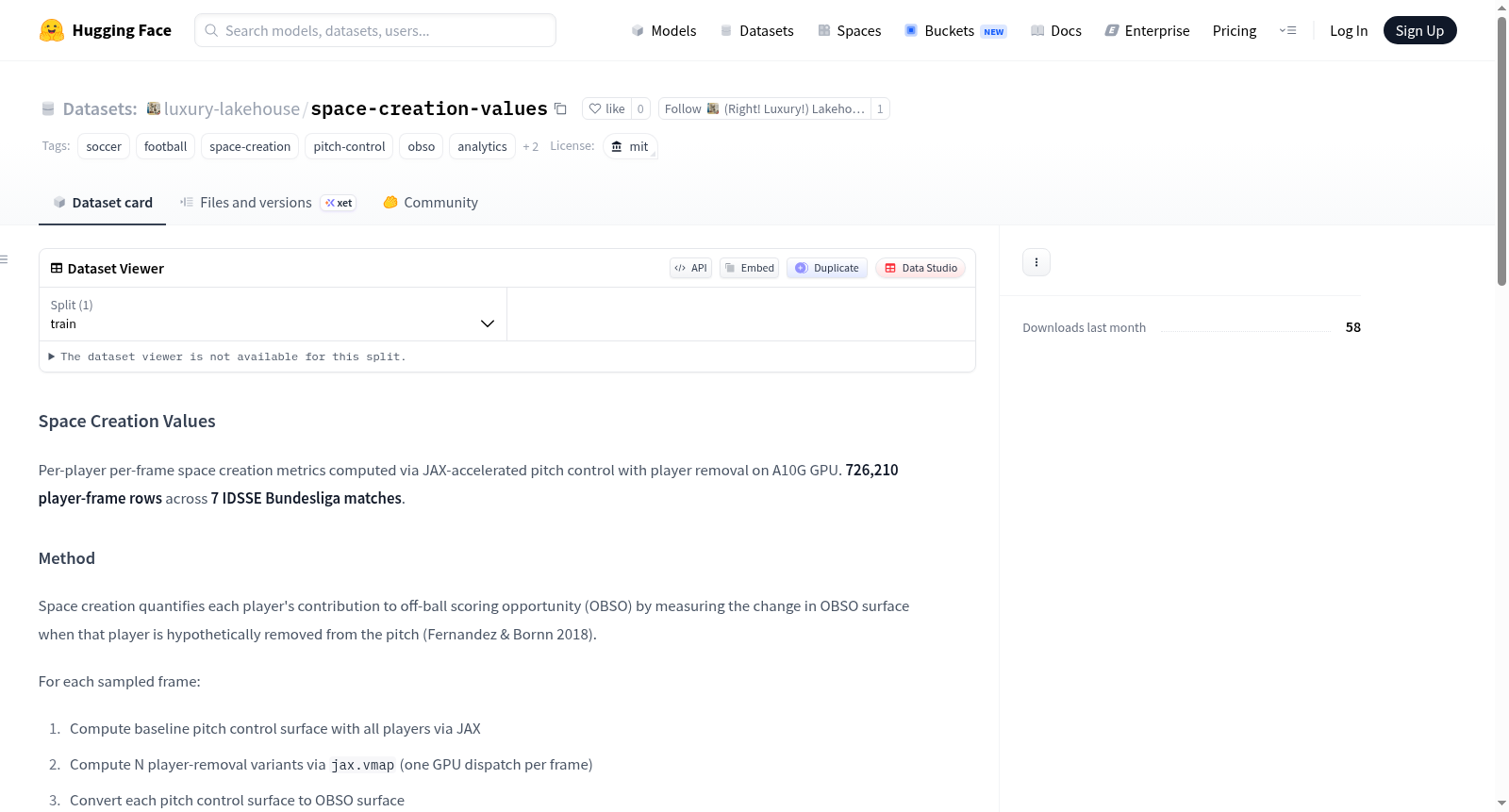Open the Community tab
1509x812 pixels.
(x=430, y=202)
